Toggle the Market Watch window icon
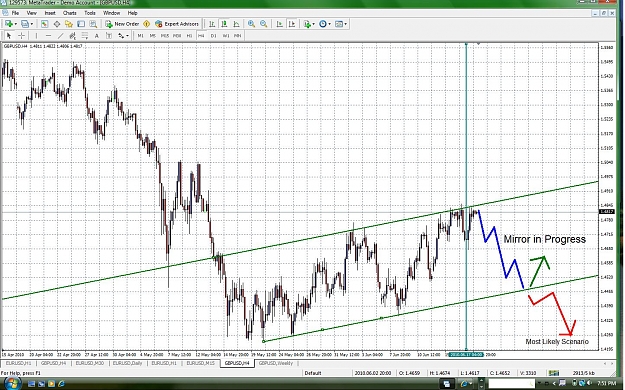The height and width of the screenshot is (390, 625). pyautogui.click(x=44, y=24)
